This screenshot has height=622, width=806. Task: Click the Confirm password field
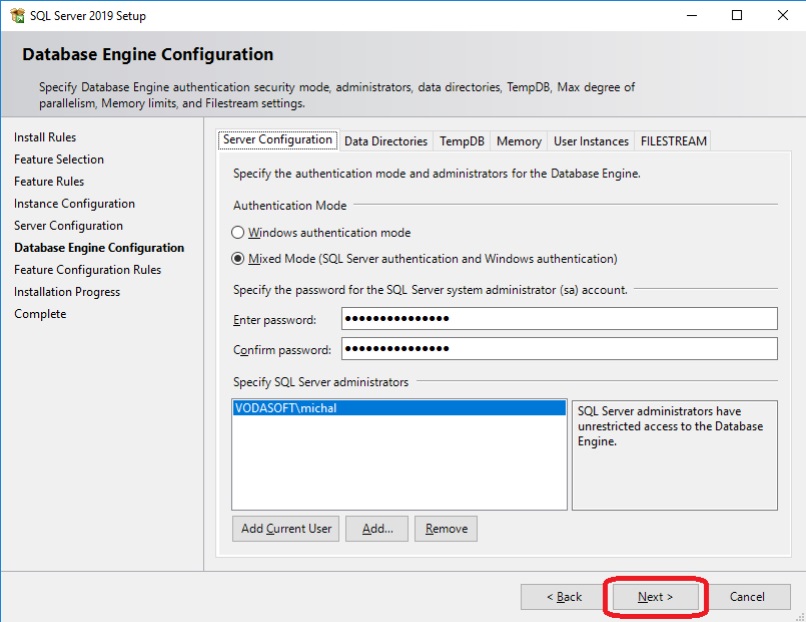(x=559, y=349)
